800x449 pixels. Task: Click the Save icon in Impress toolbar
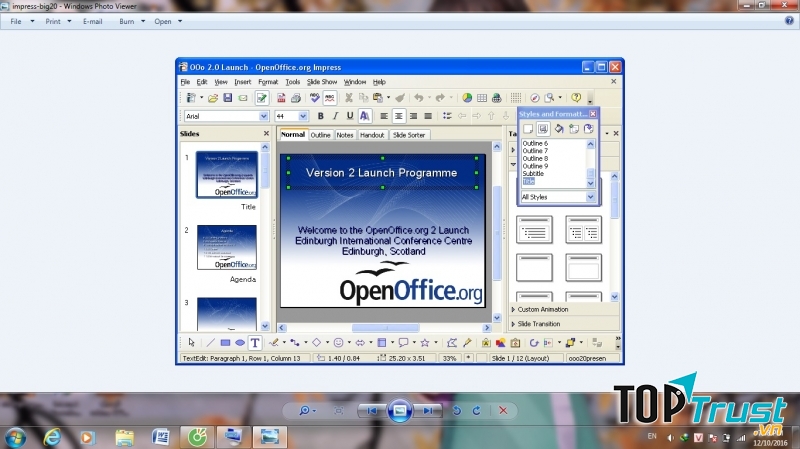tap(228, 98)
